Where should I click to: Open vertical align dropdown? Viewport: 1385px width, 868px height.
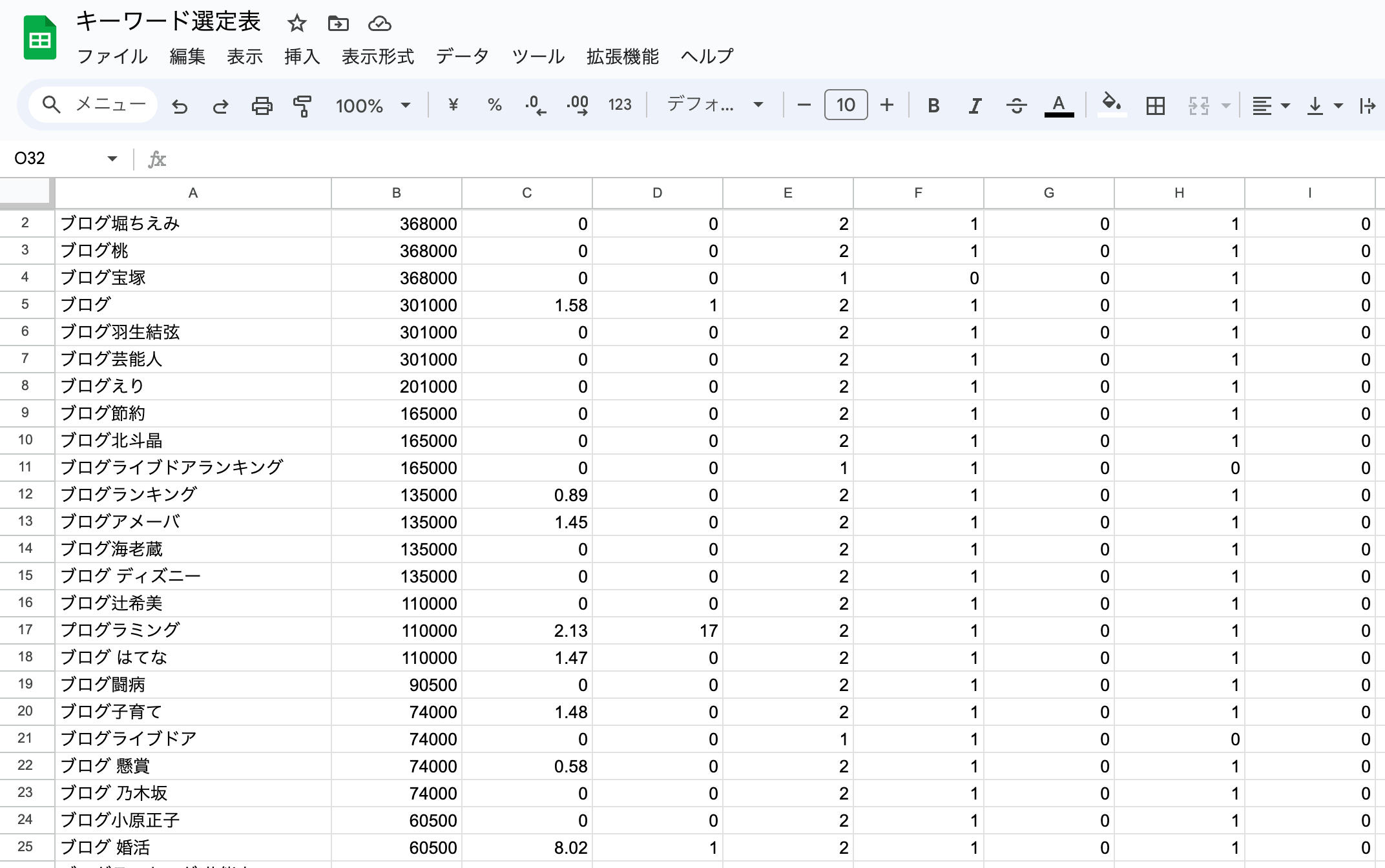tap(1324, 105)
